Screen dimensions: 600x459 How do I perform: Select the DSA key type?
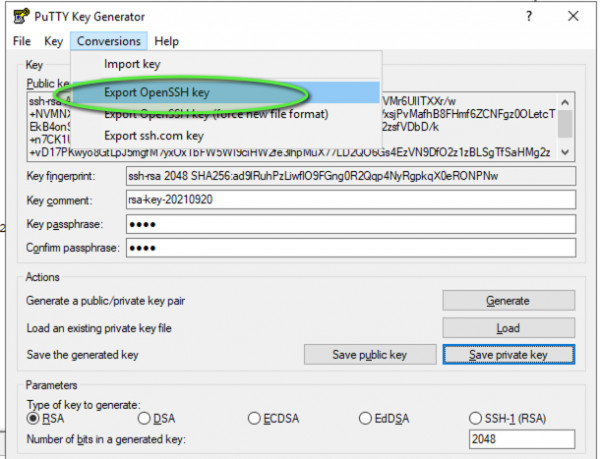click(x=157, y=418)
